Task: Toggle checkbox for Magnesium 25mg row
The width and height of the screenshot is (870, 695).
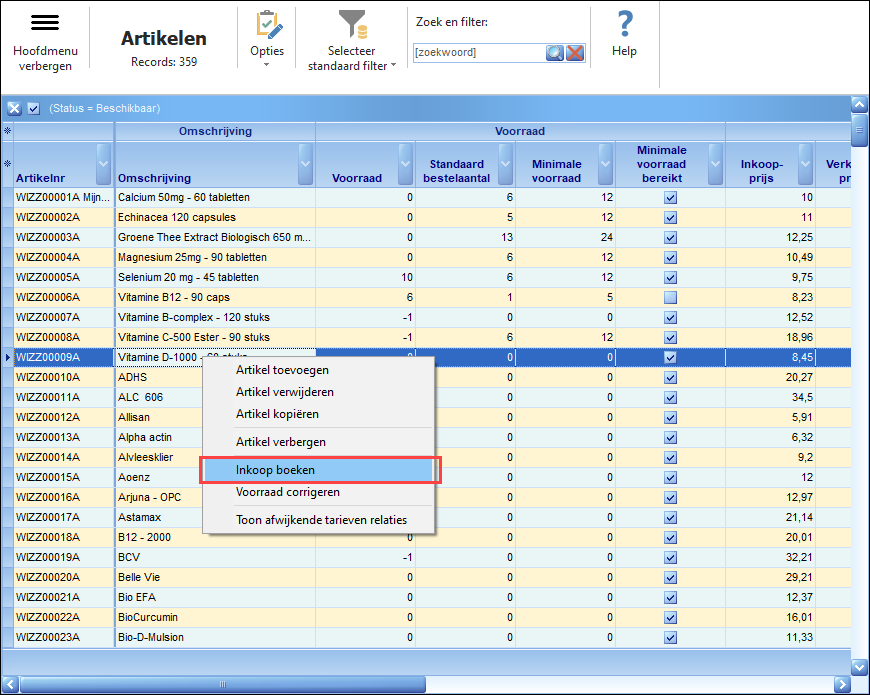Action: click(670, 257)
